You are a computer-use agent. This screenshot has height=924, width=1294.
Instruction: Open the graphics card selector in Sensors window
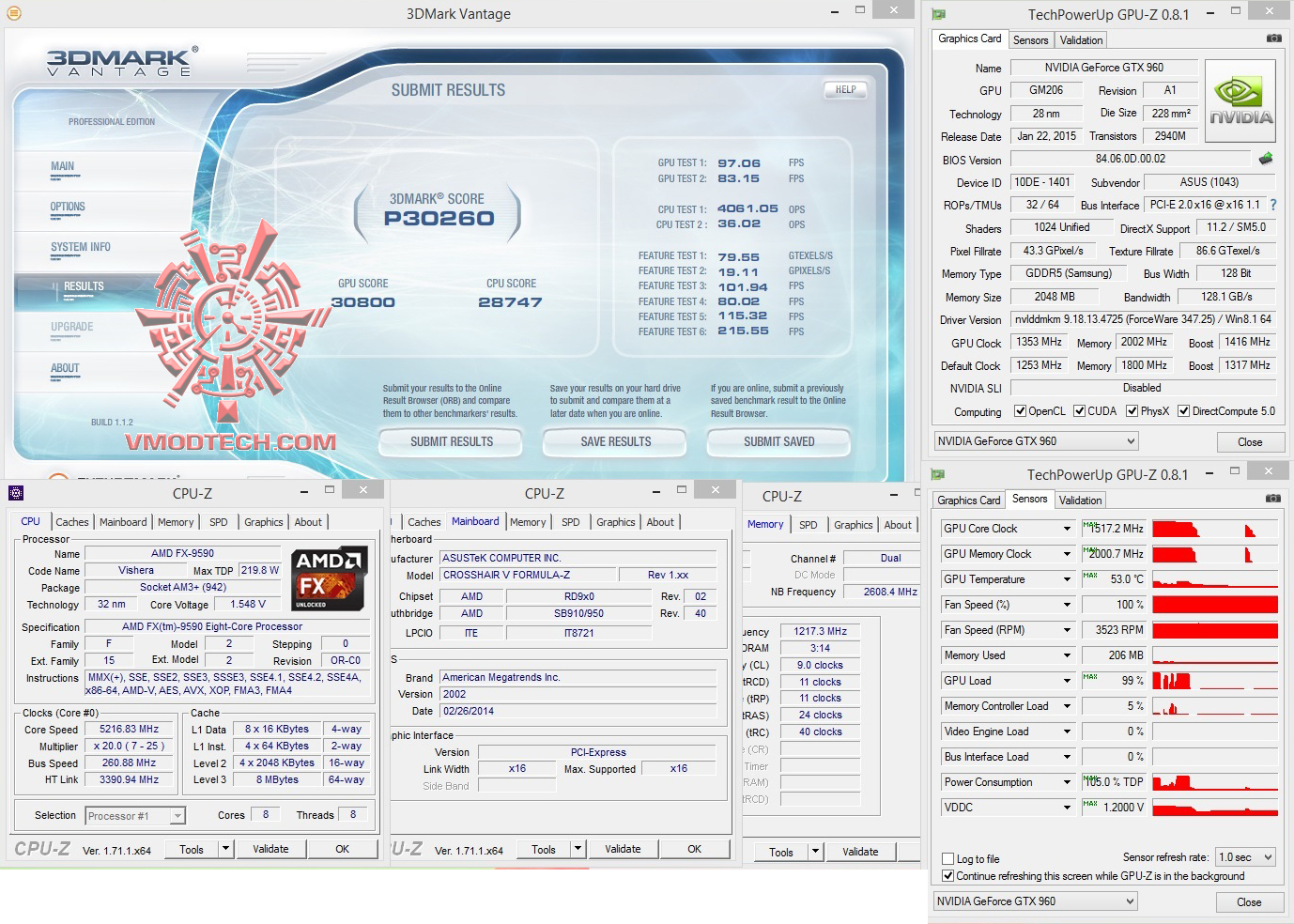click(1036, 901)
